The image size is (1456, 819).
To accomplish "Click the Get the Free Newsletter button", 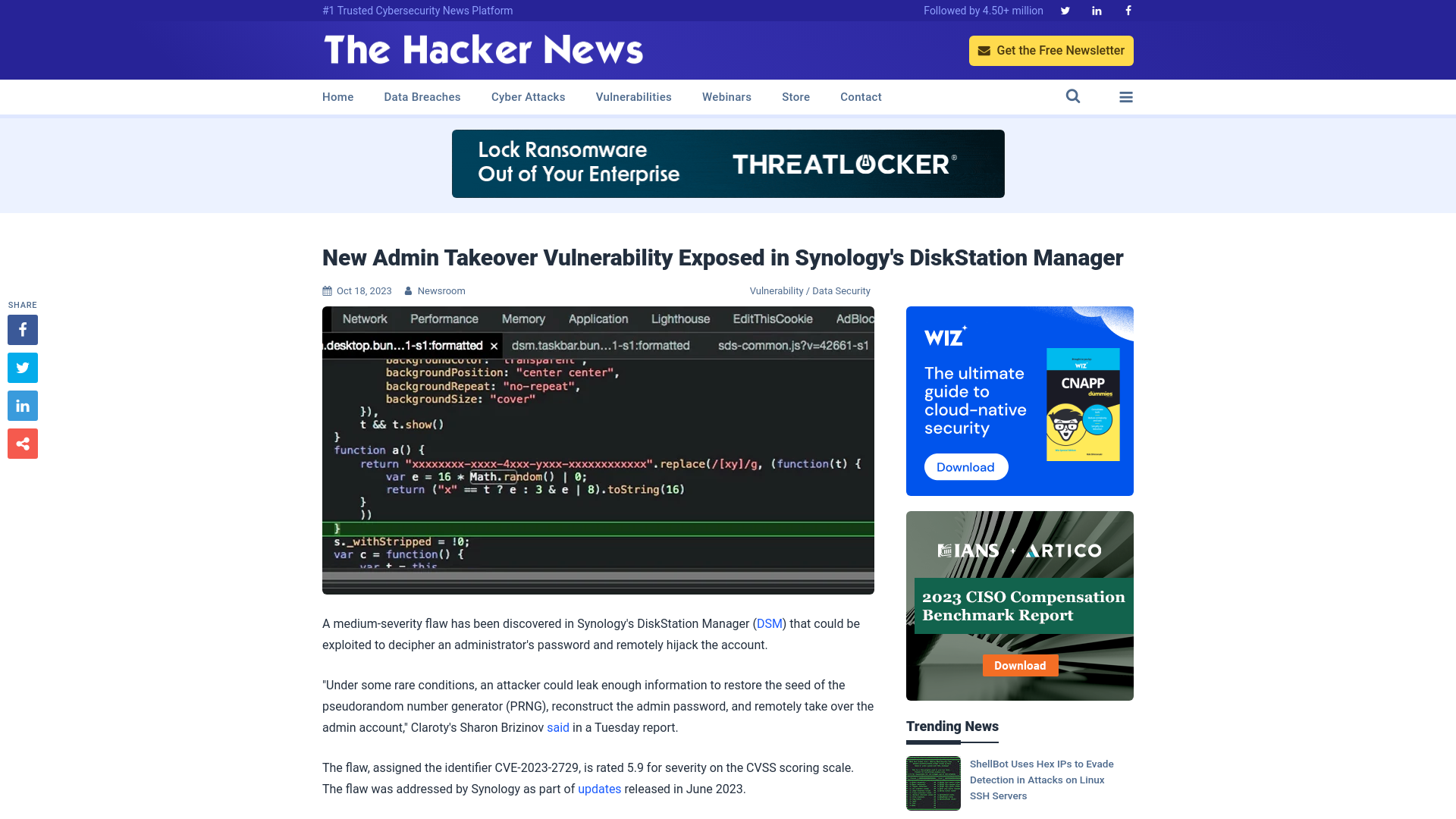I will point(1051,50).
